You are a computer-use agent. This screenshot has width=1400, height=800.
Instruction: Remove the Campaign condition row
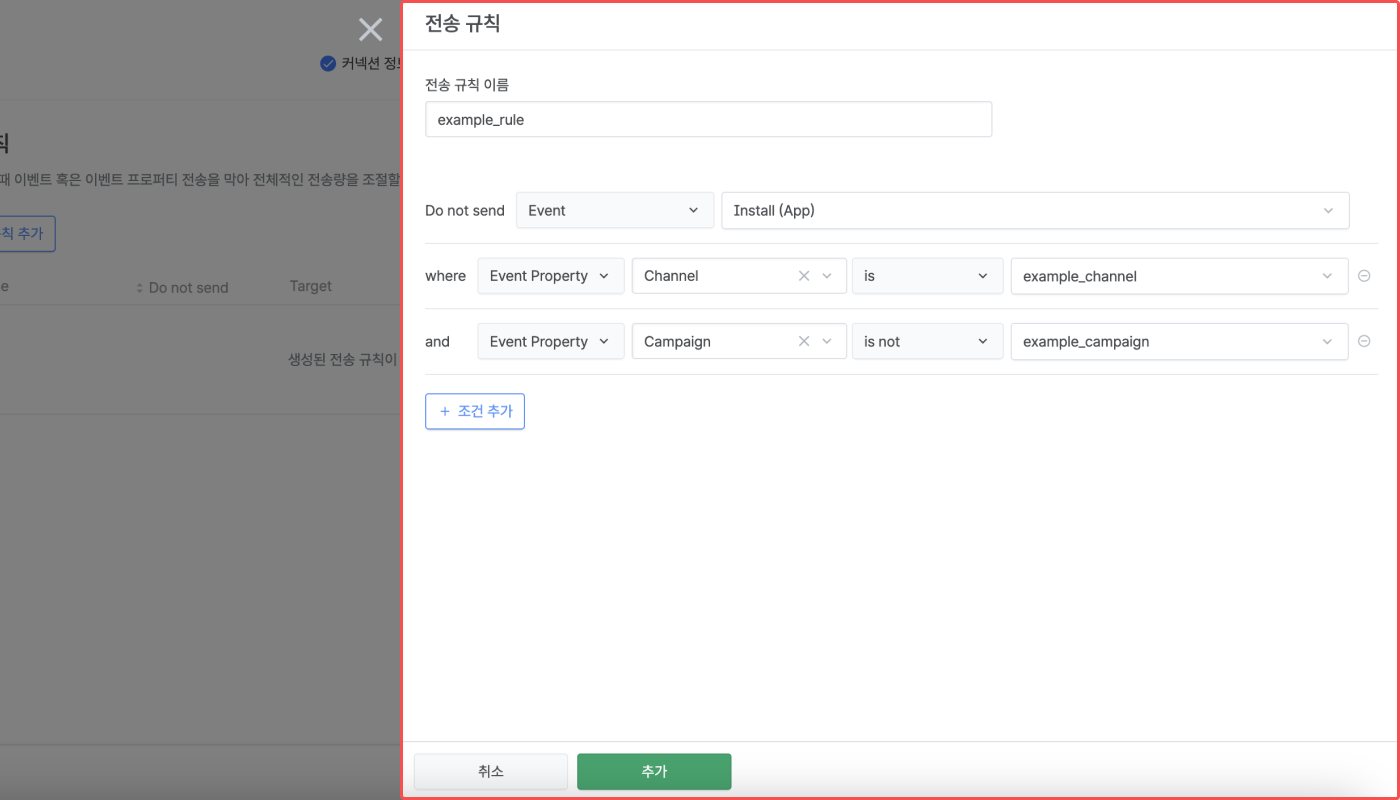tap(1364, 341)
